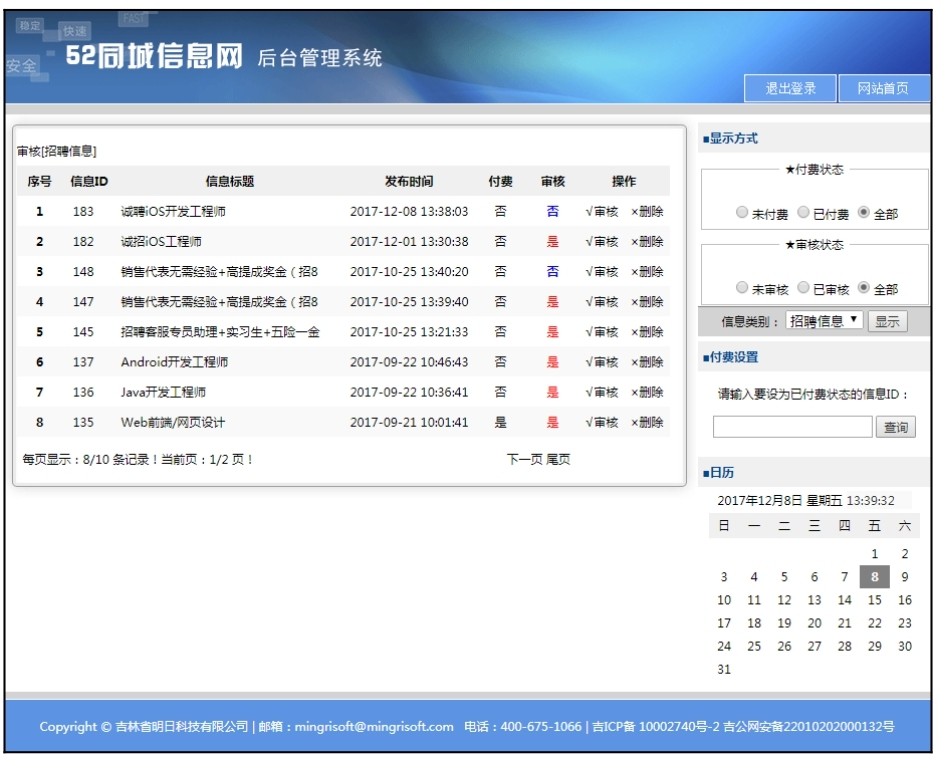Select the 未审核 radio option
The image size is (947, 768).
[742, 288]
